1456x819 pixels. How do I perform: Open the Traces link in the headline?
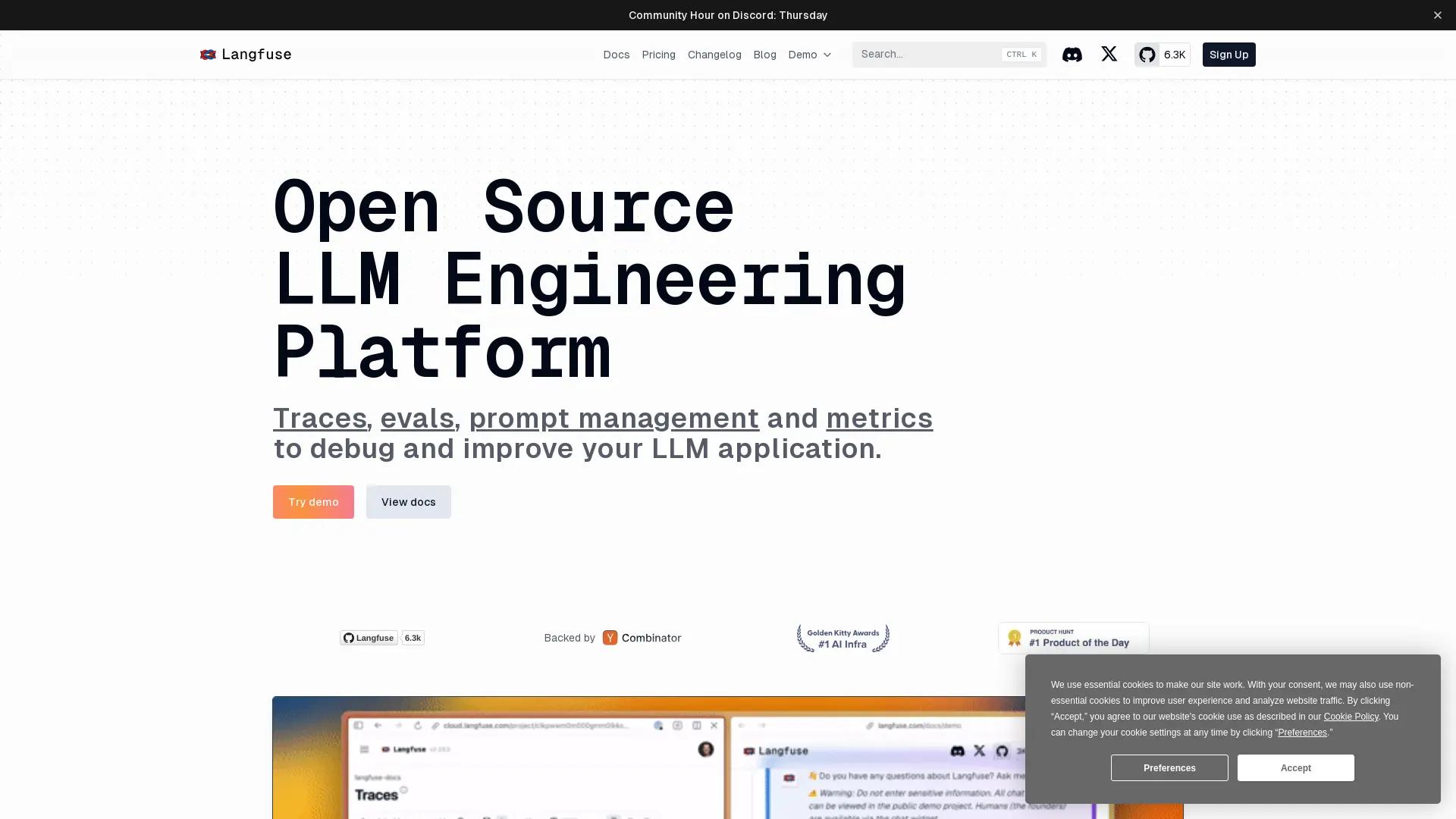319,418
